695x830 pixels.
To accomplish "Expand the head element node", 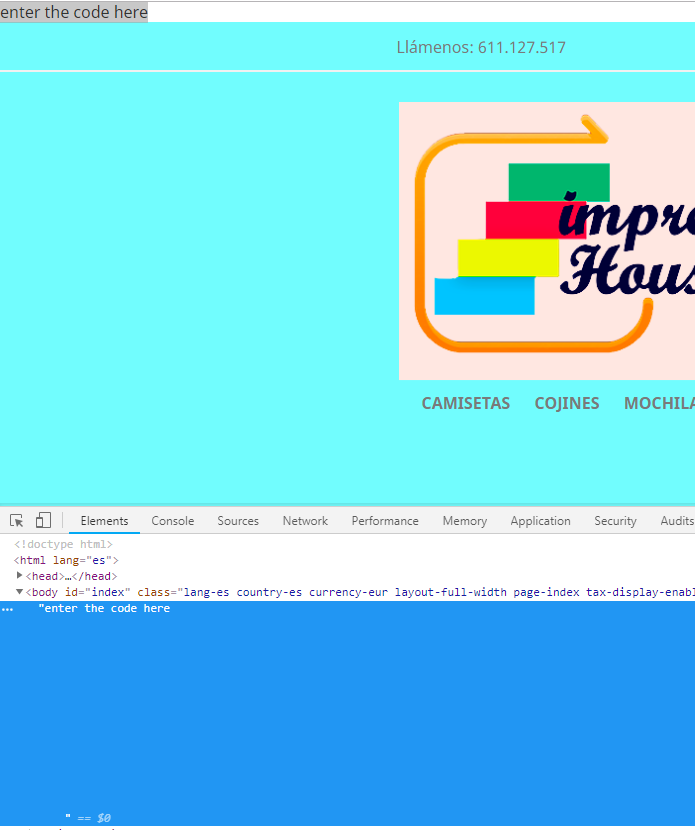I will tap(20, 575).
